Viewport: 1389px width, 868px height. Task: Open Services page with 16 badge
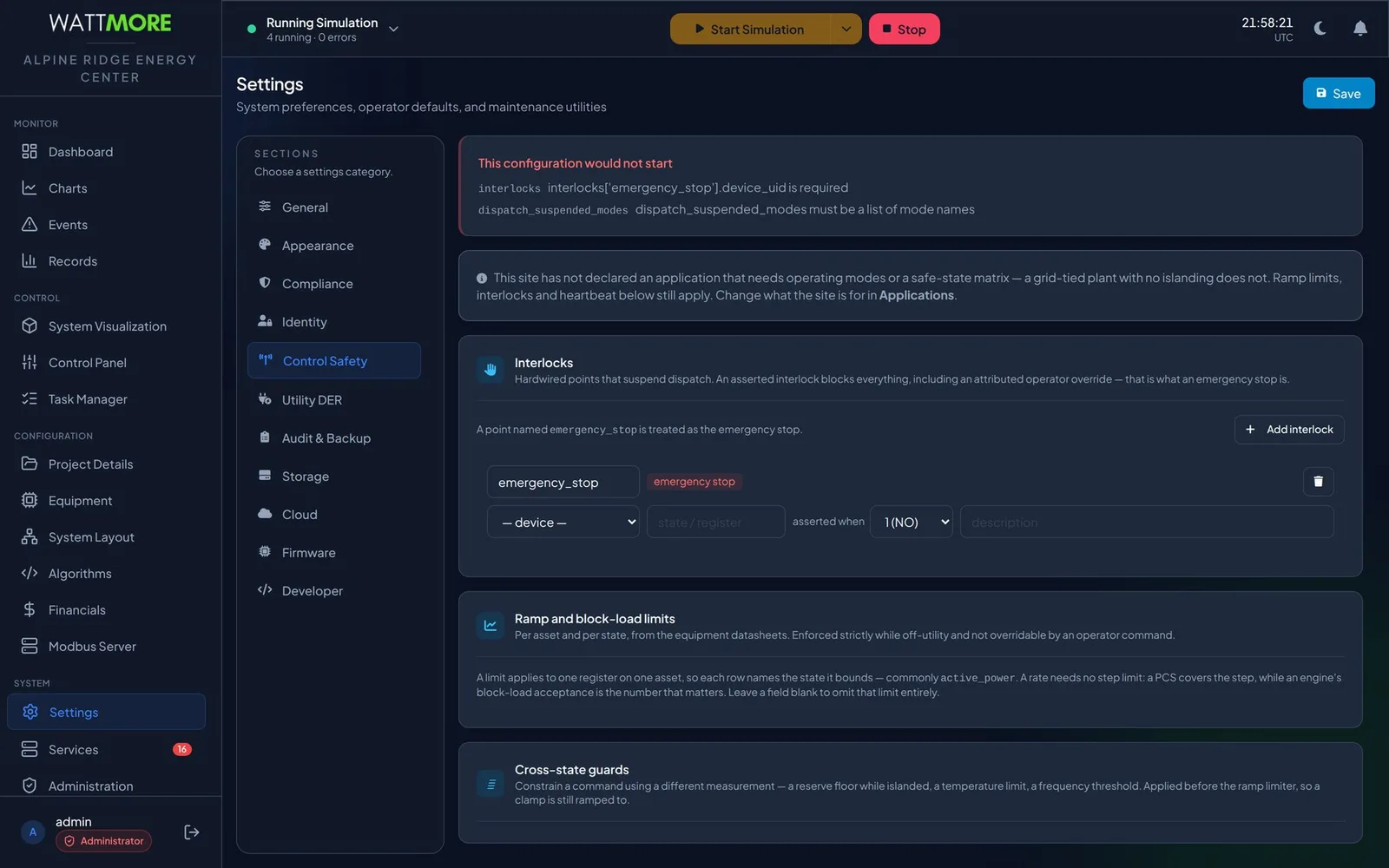[106, 750]
